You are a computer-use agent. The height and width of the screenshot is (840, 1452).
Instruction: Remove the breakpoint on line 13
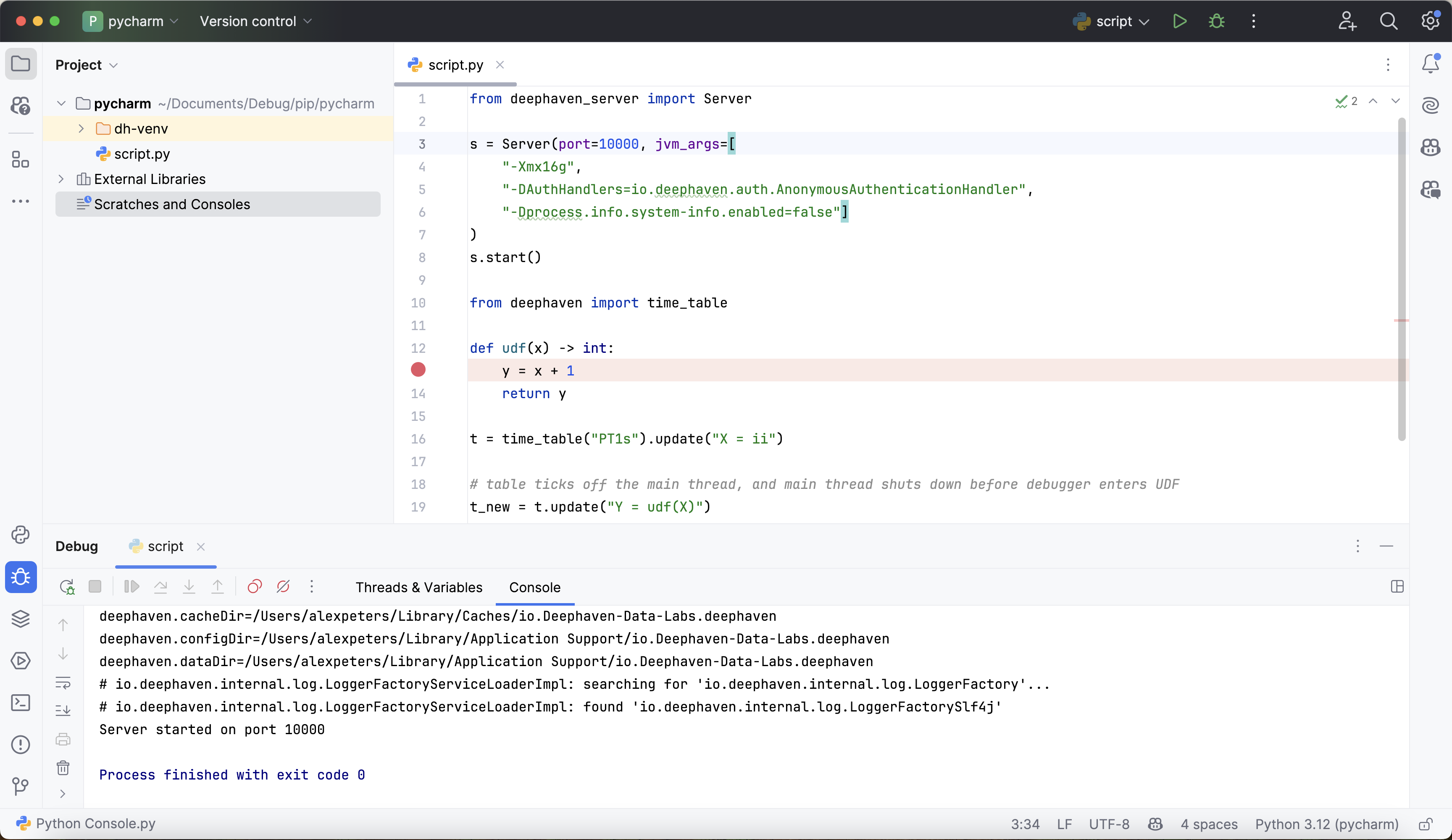[x=418, y=370]
